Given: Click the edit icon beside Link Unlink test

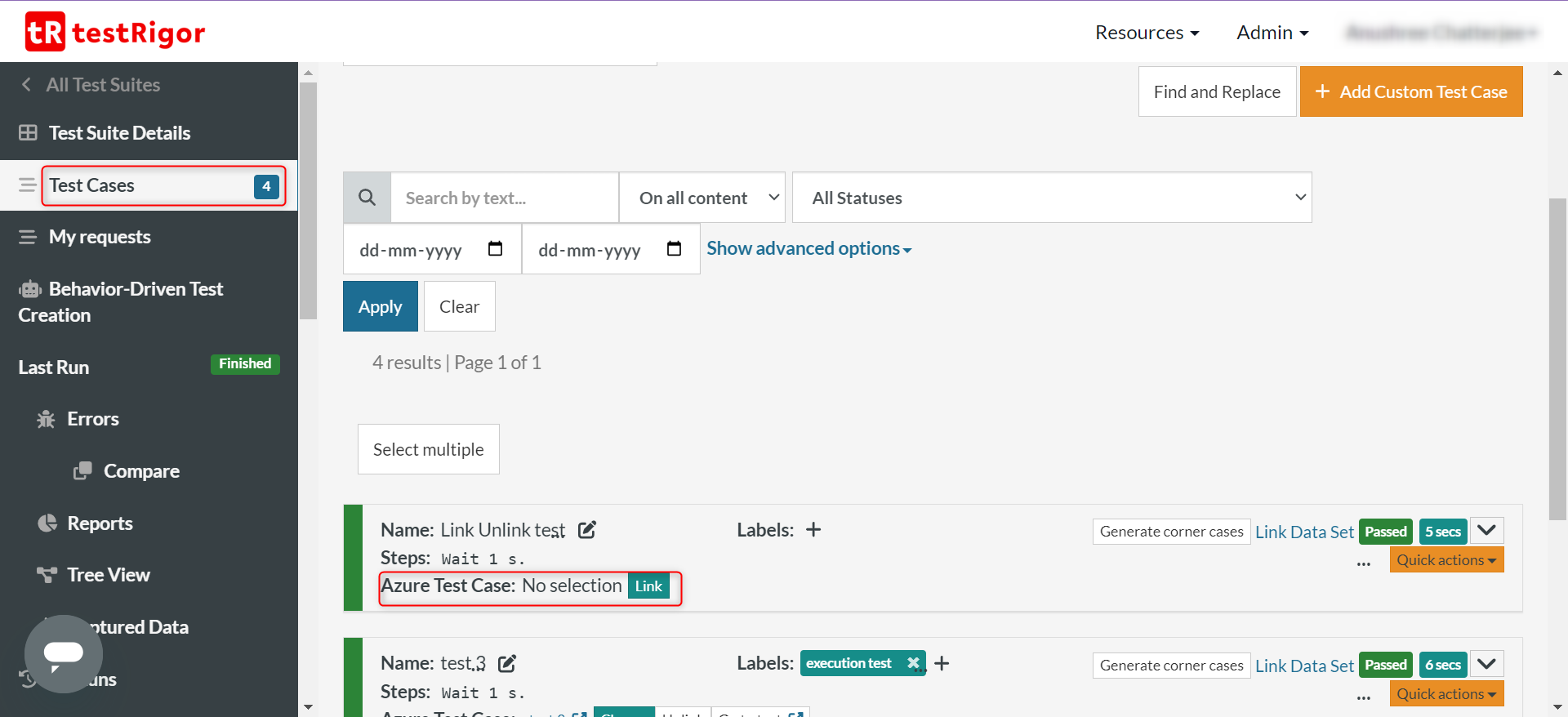Looking at the screenshot, I should pyautogui.click(x=587, y=530).
